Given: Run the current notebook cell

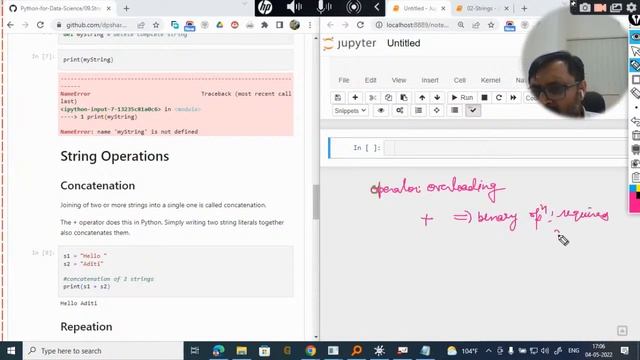Looking at the screenshot, I should click(462, 98).
